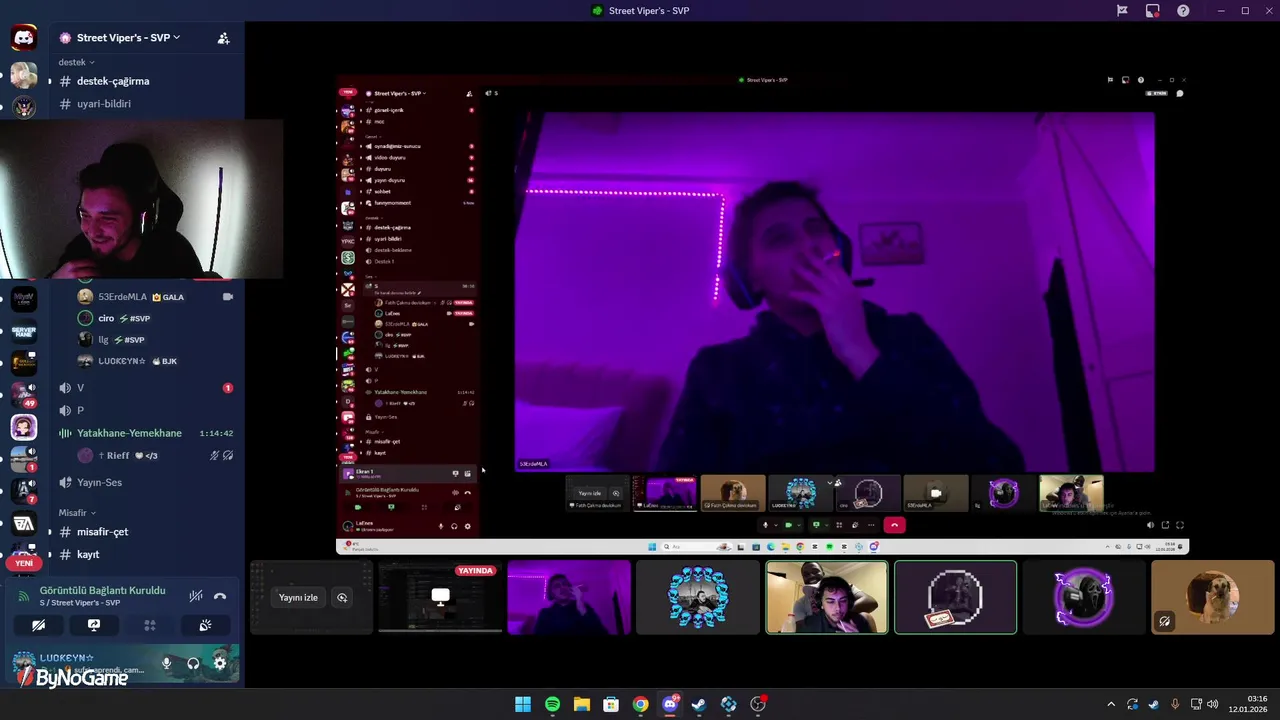Click the Yayını izle button
Image resolution: width=1280 pixels, height=720 pixels.
pyautogui.click(x=298, y=598)
